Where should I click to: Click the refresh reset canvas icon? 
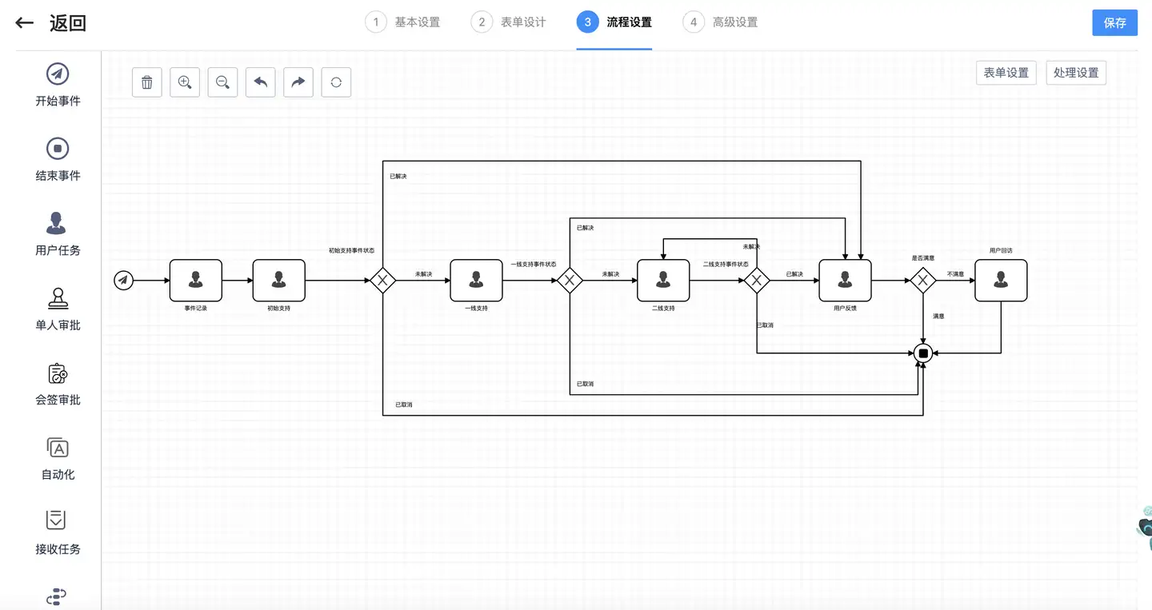336,82
